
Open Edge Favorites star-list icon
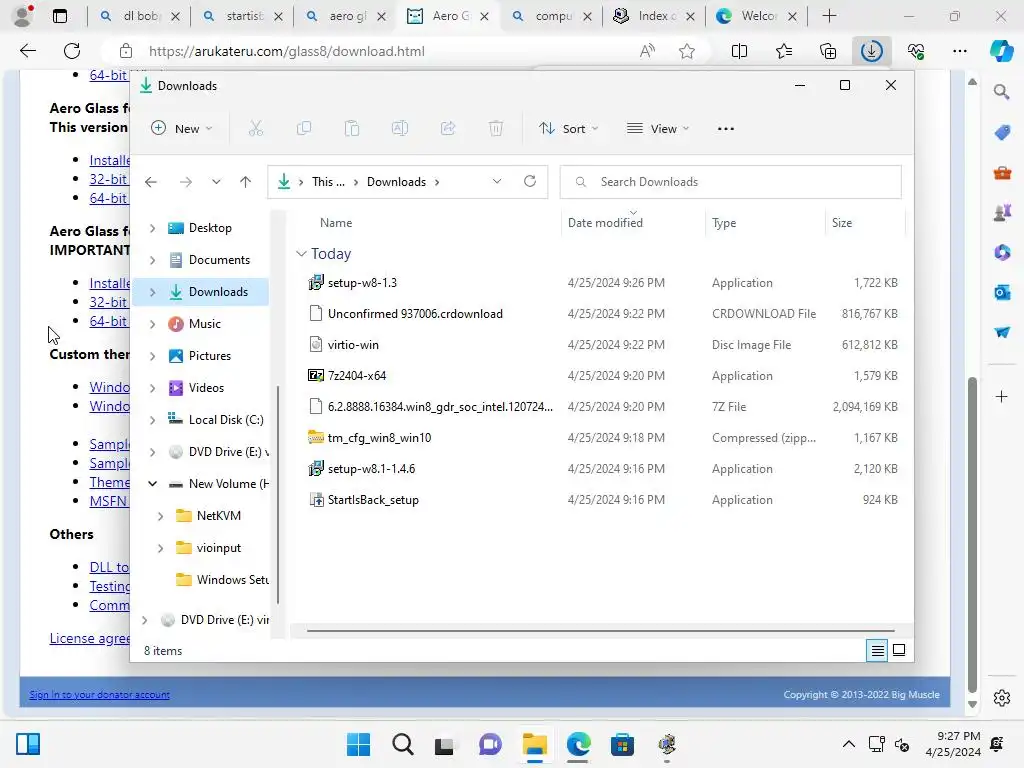pos(784,51)
